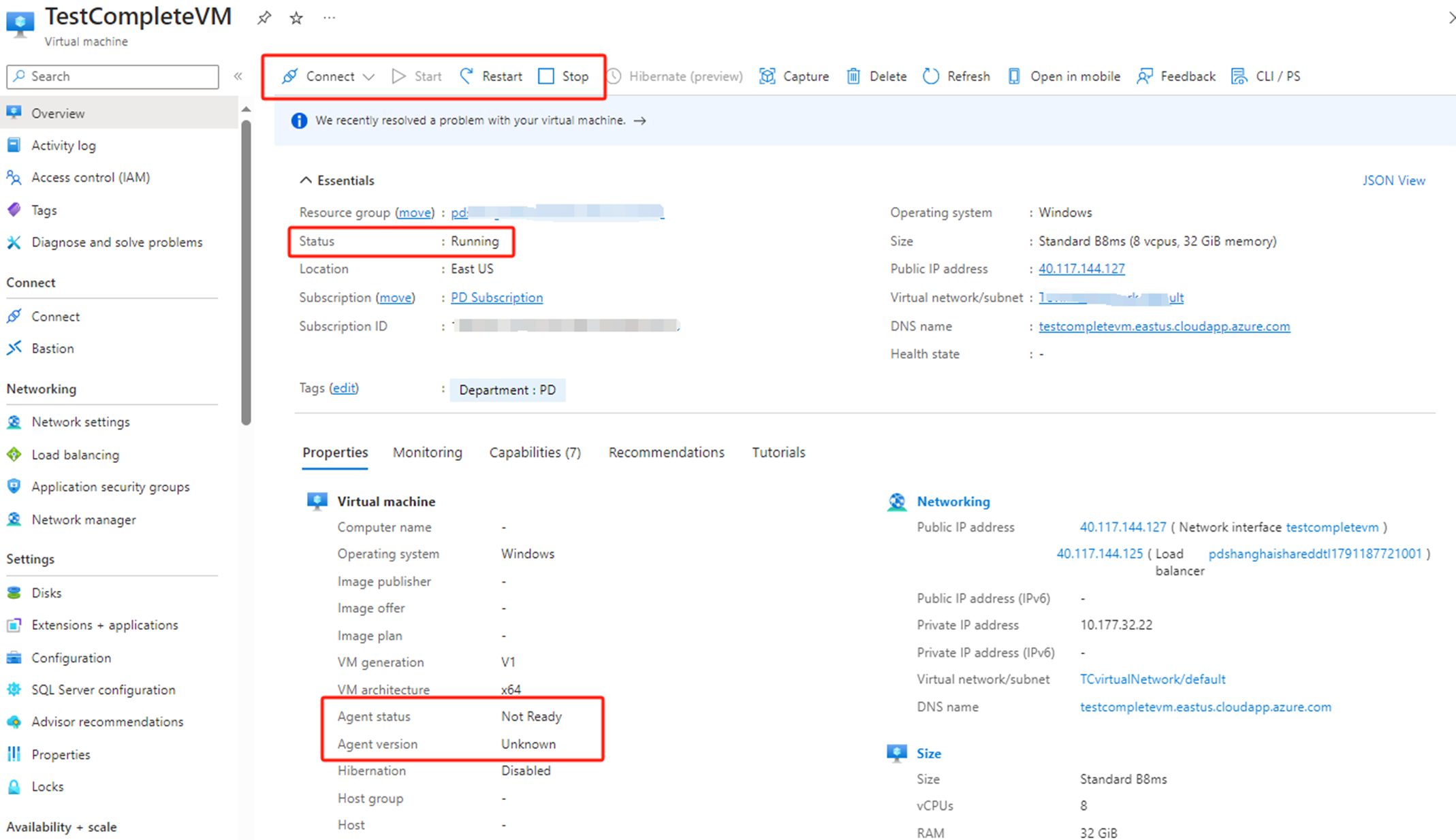Click Open in mobile
This screenshot has height=840, width=1456.
1064,76
